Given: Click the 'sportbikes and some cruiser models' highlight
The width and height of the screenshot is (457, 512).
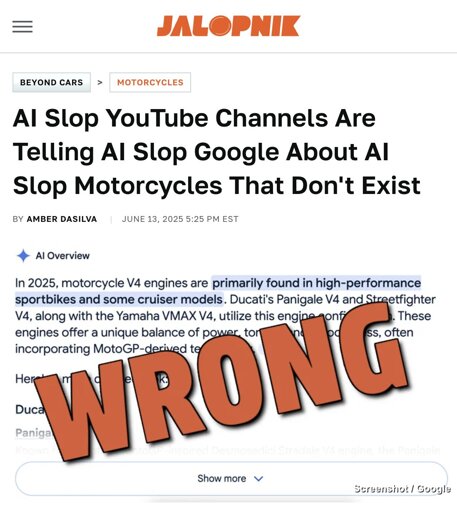Looking at the screenshot, I should pos(119,299).
